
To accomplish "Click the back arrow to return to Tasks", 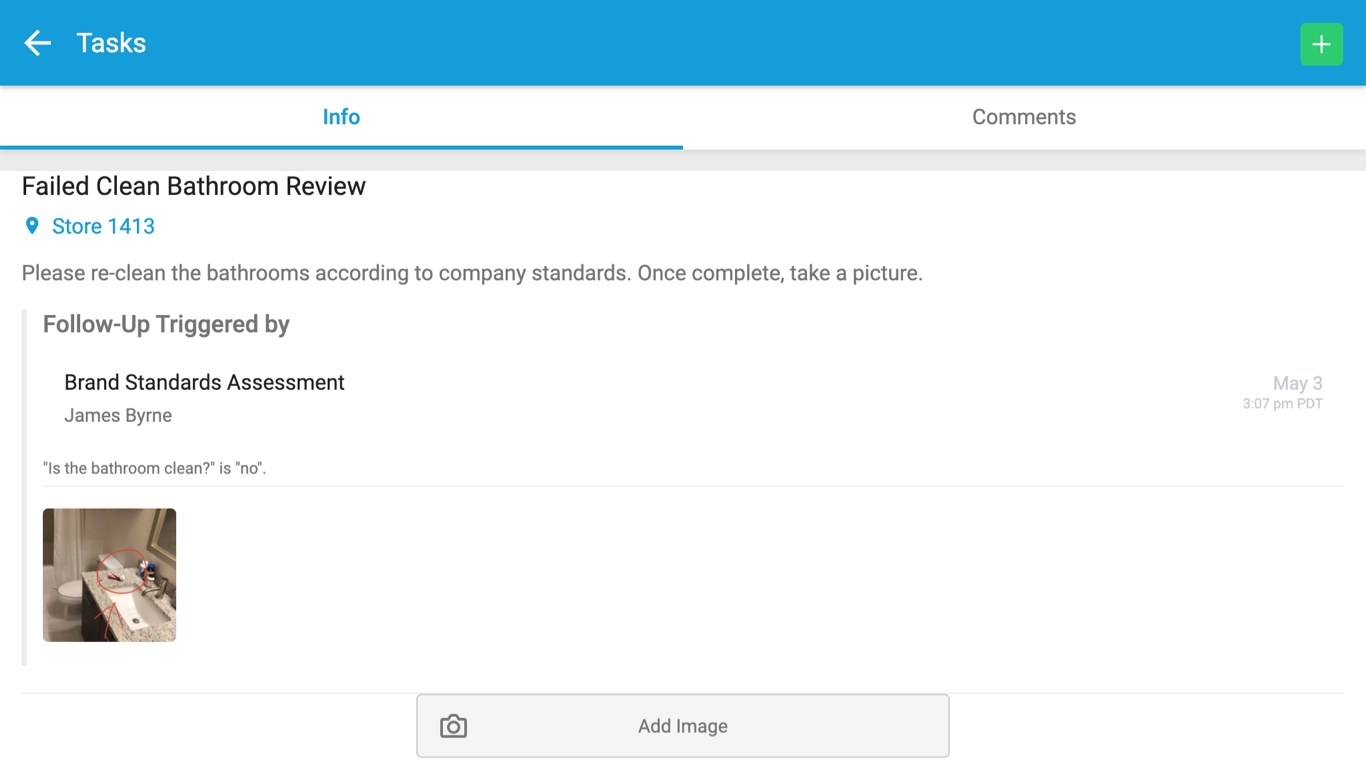I will point(36,42).
